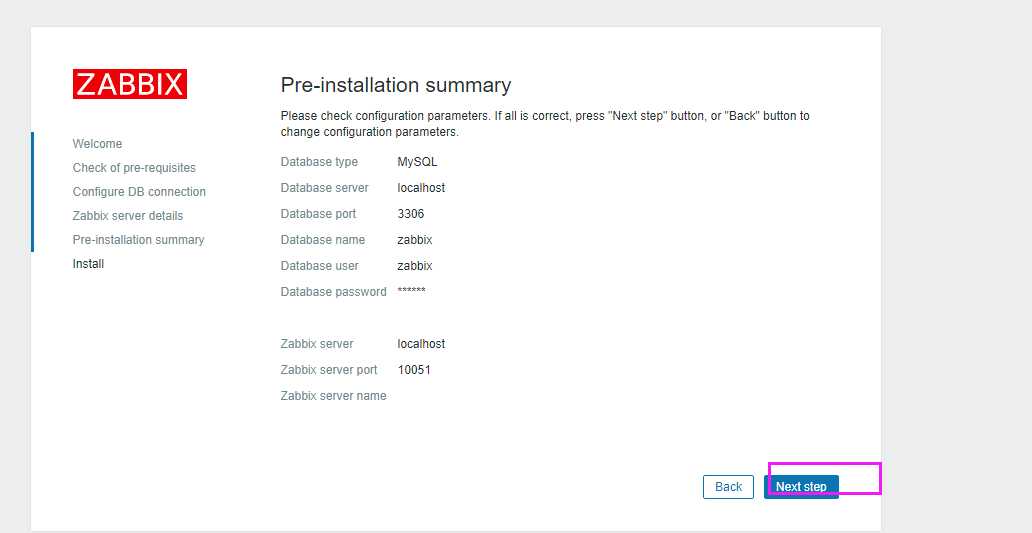Click Pre-installation summary sidebar item
The width and height of the screenshot is (1032, 533).
(138, 240)
